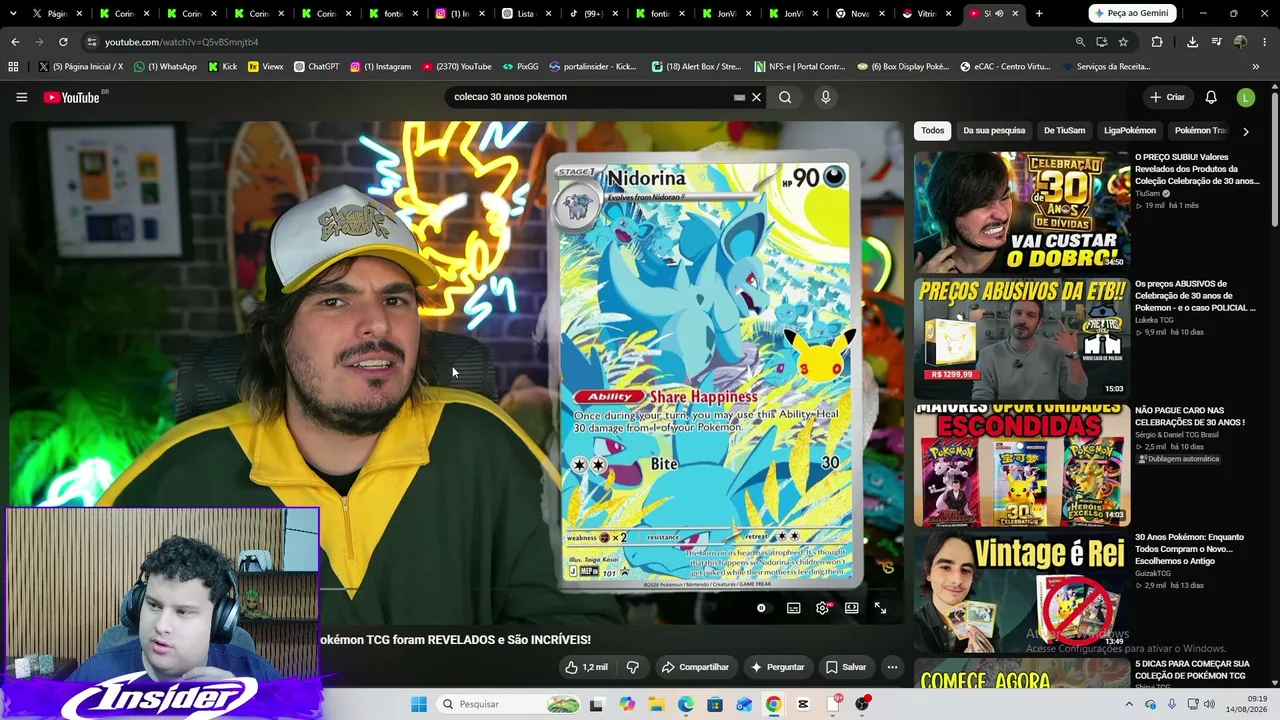Like the video with 1,2 mil
The image size is (1280, 720).
point(586,667)
